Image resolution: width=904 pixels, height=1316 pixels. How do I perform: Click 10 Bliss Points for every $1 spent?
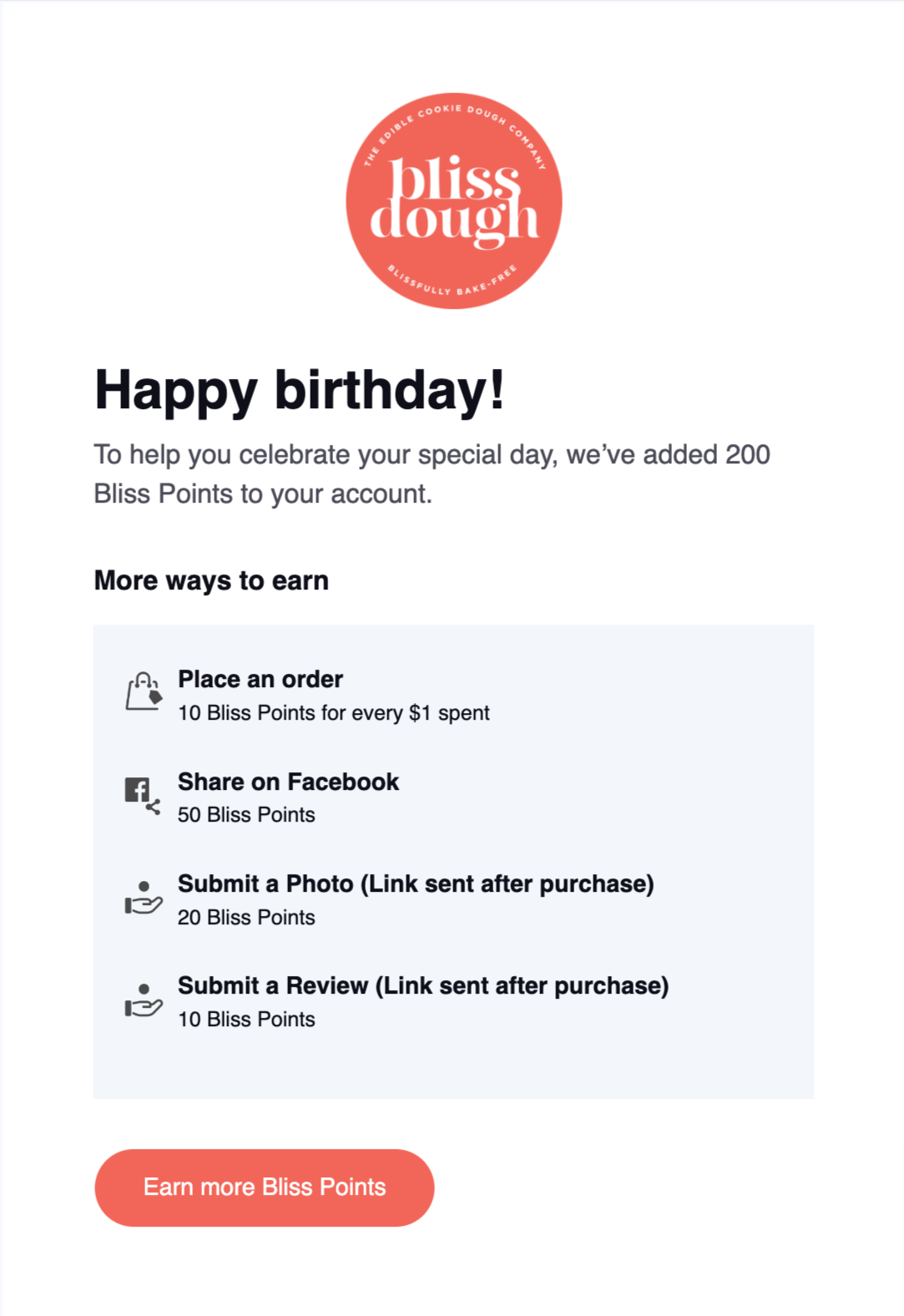pyautogui.click(x=334, y=713)
